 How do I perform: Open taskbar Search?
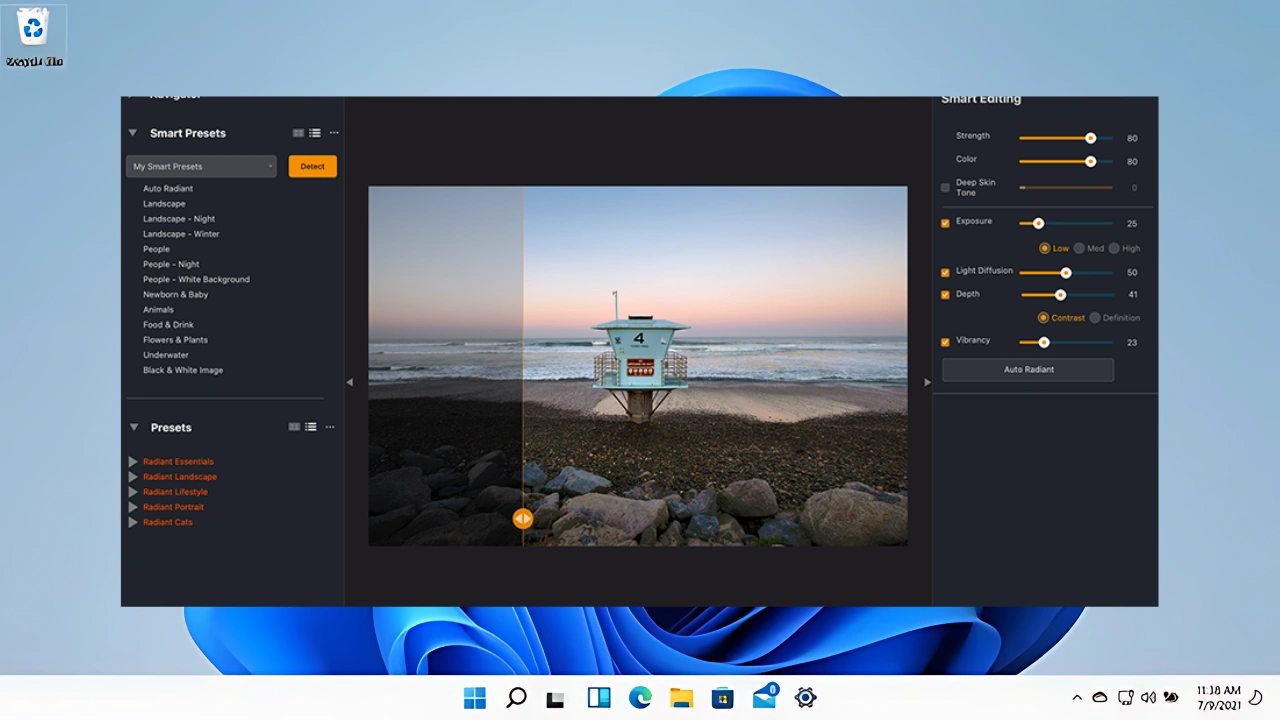[x=516, y=698]
